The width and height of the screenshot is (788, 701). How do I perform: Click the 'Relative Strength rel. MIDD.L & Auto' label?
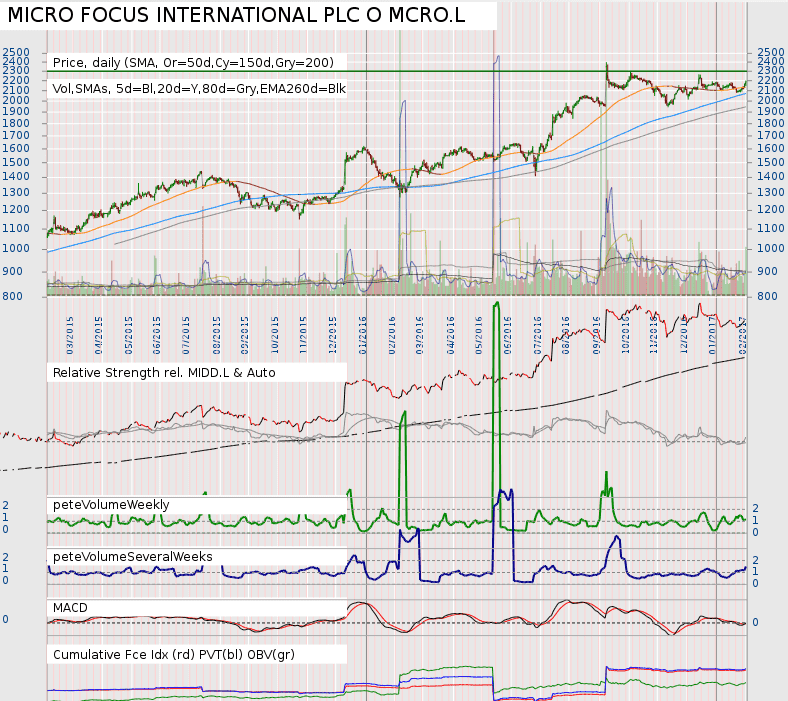tap(164, 373)
